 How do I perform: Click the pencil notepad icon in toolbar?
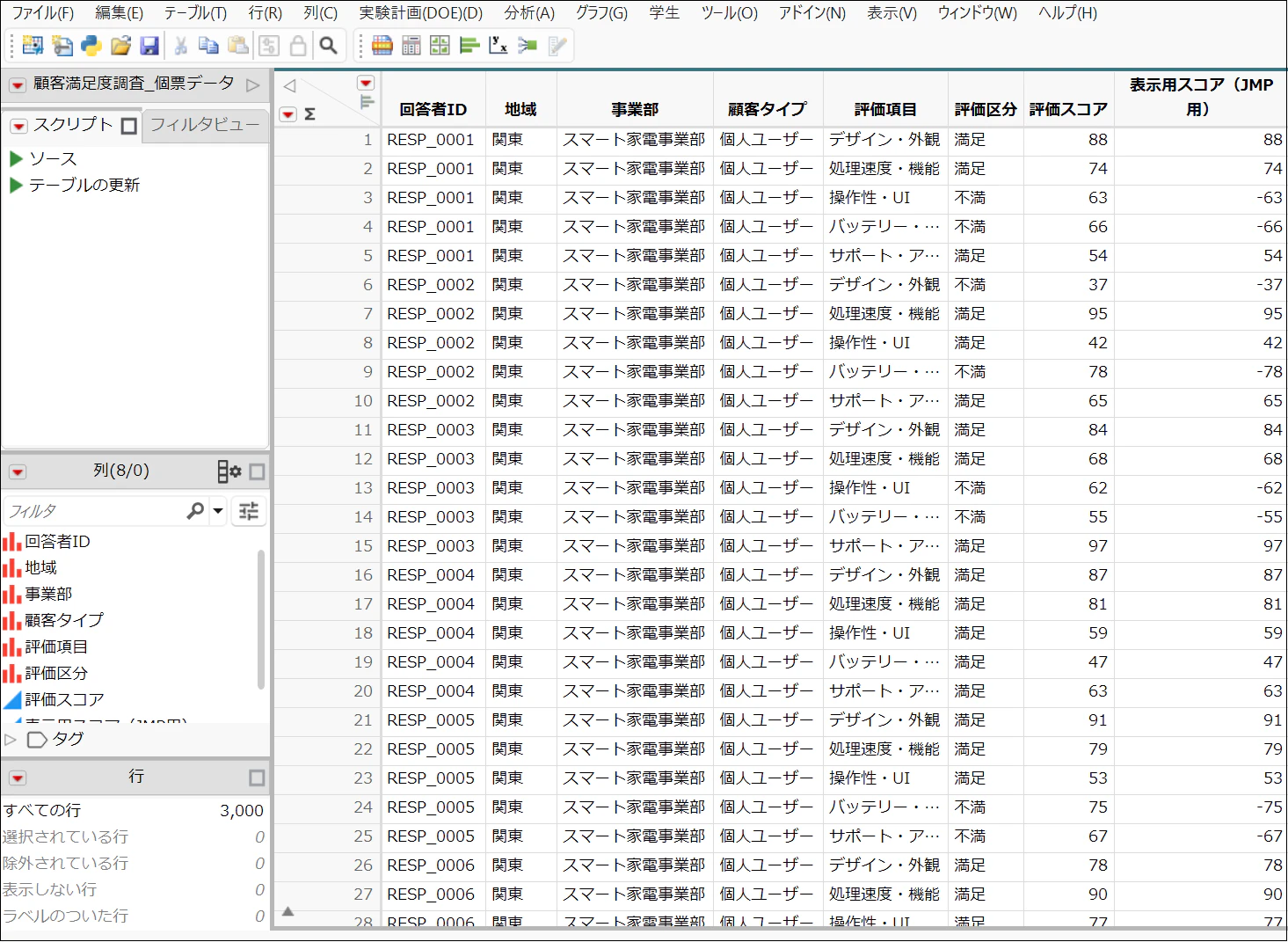click(557, 46)
